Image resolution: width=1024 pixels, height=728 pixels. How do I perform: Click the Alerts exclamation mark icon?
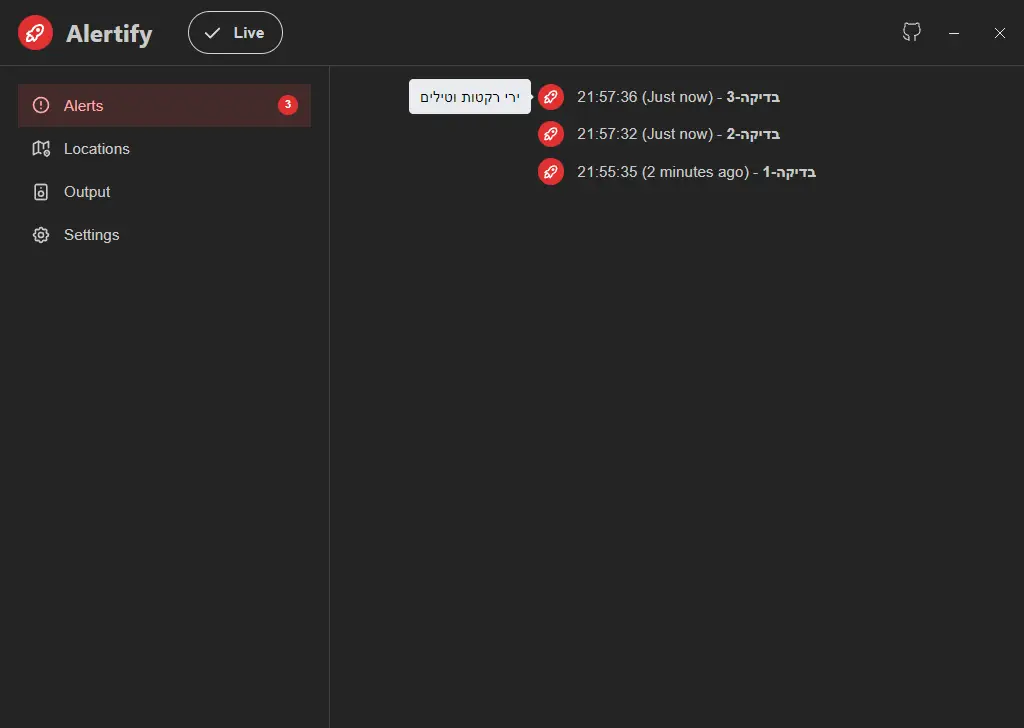point(40,105)
